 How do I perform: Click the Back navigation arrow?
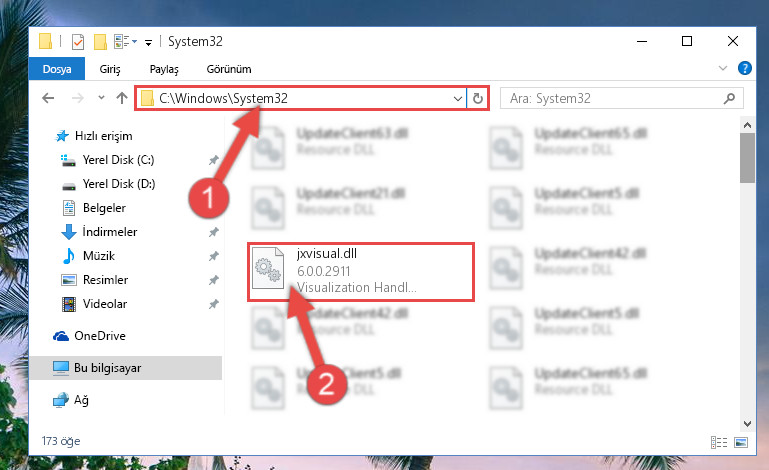[48, 98]
